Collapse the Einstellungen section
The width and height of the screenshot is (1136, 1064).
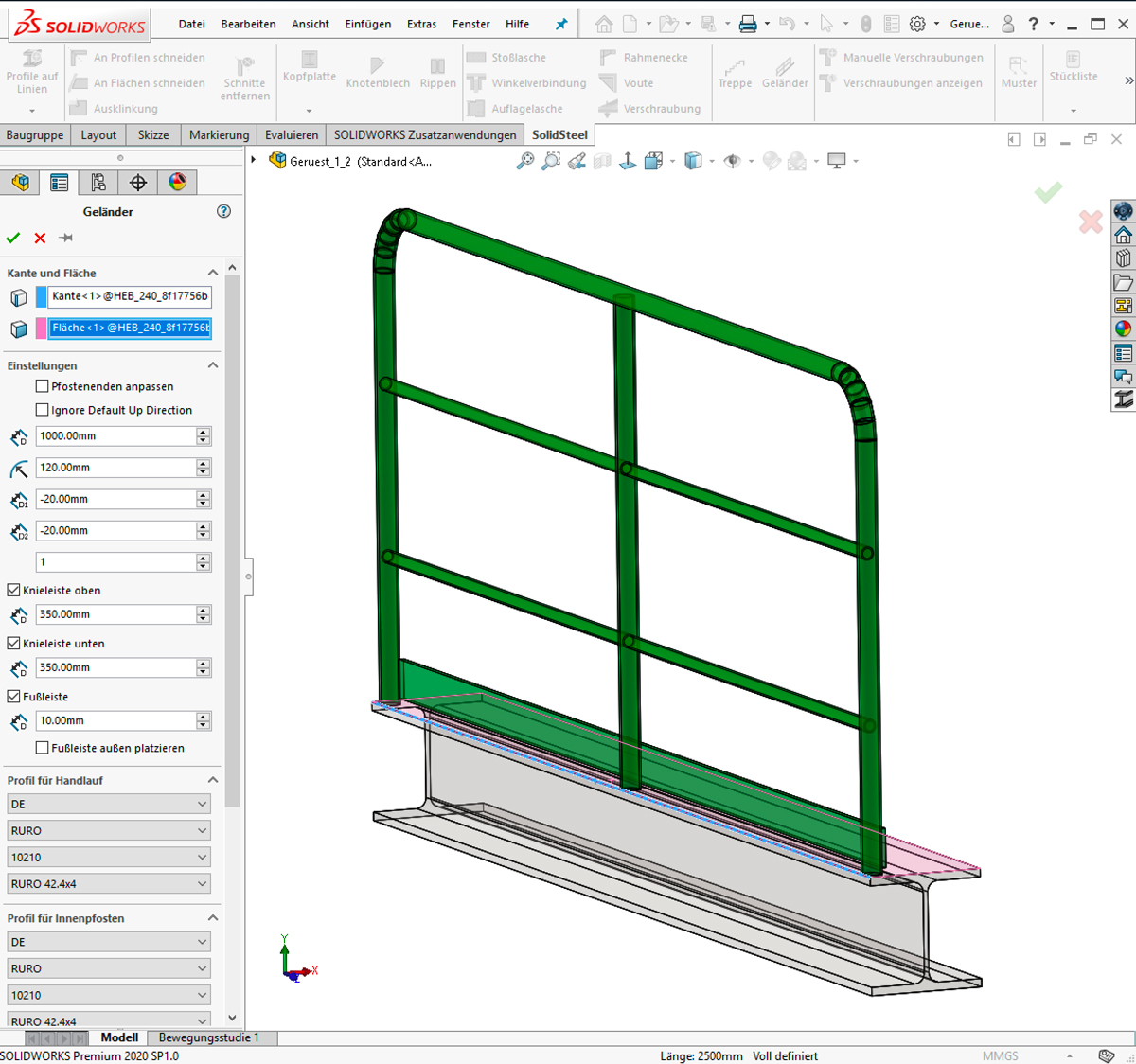coord(213,365)
